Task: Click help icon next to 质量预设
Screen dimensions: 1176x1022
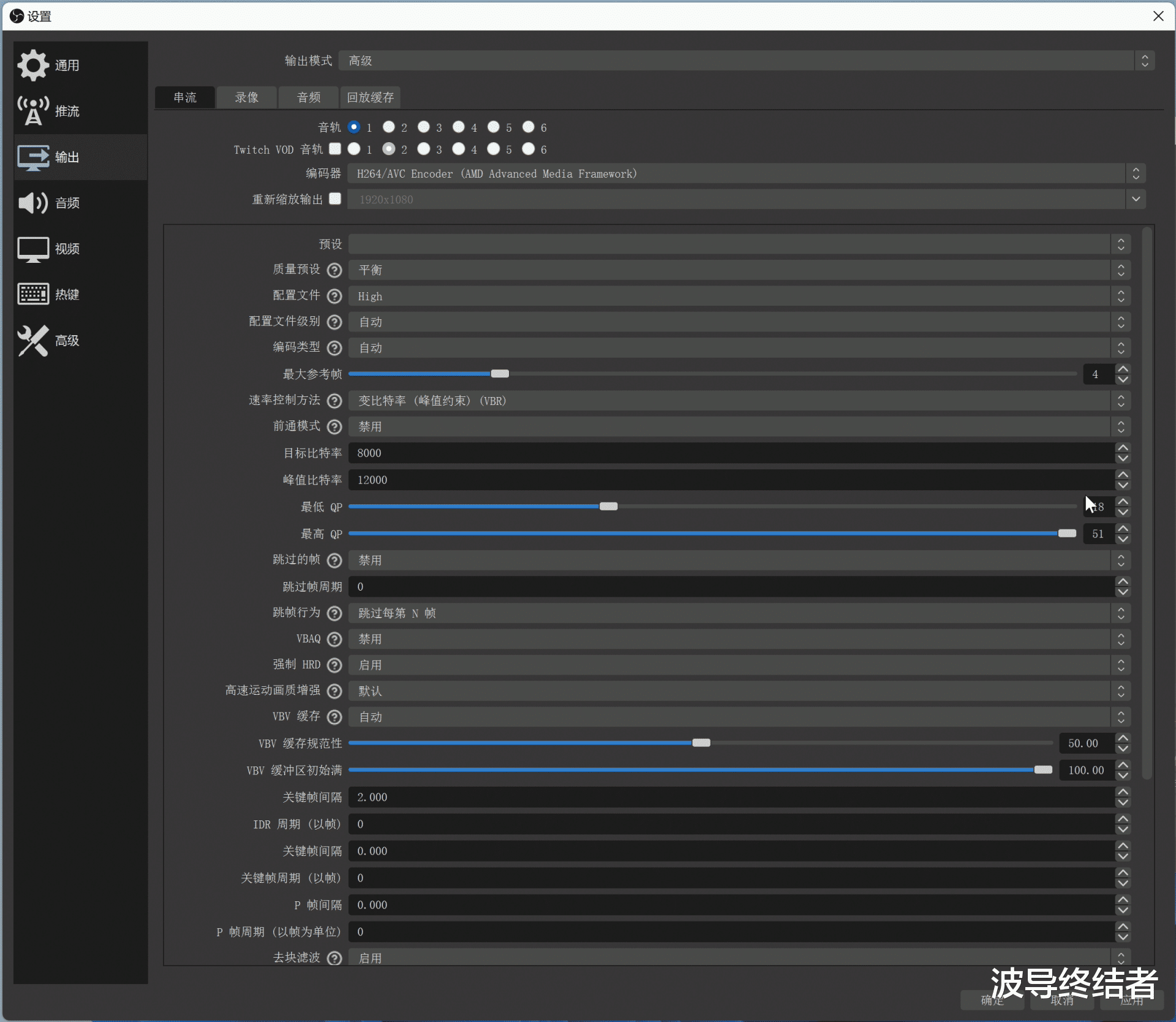Action: (334, 270)
